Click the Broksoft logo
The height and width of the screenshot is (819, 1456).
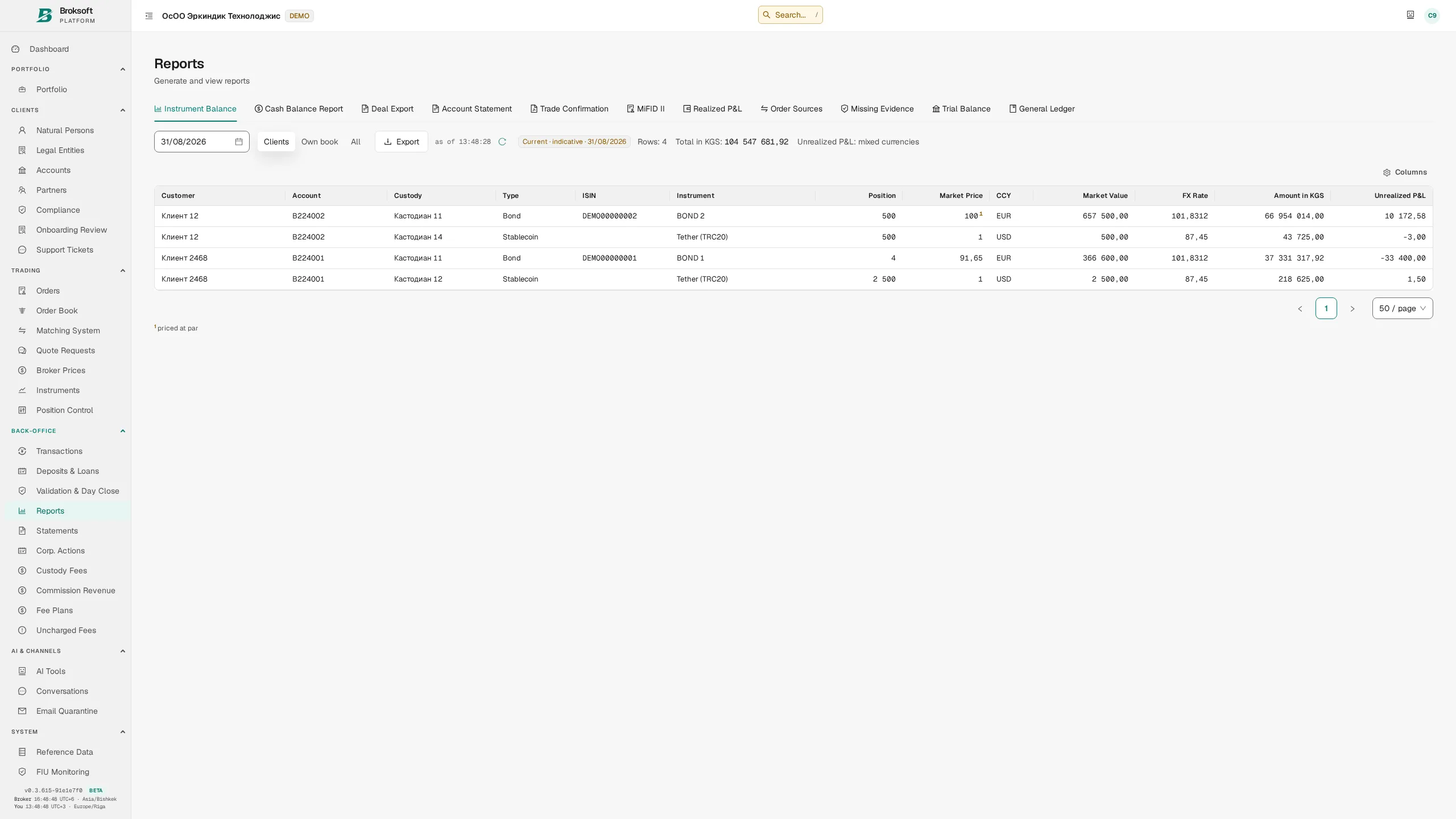click(x=44, y=15)
